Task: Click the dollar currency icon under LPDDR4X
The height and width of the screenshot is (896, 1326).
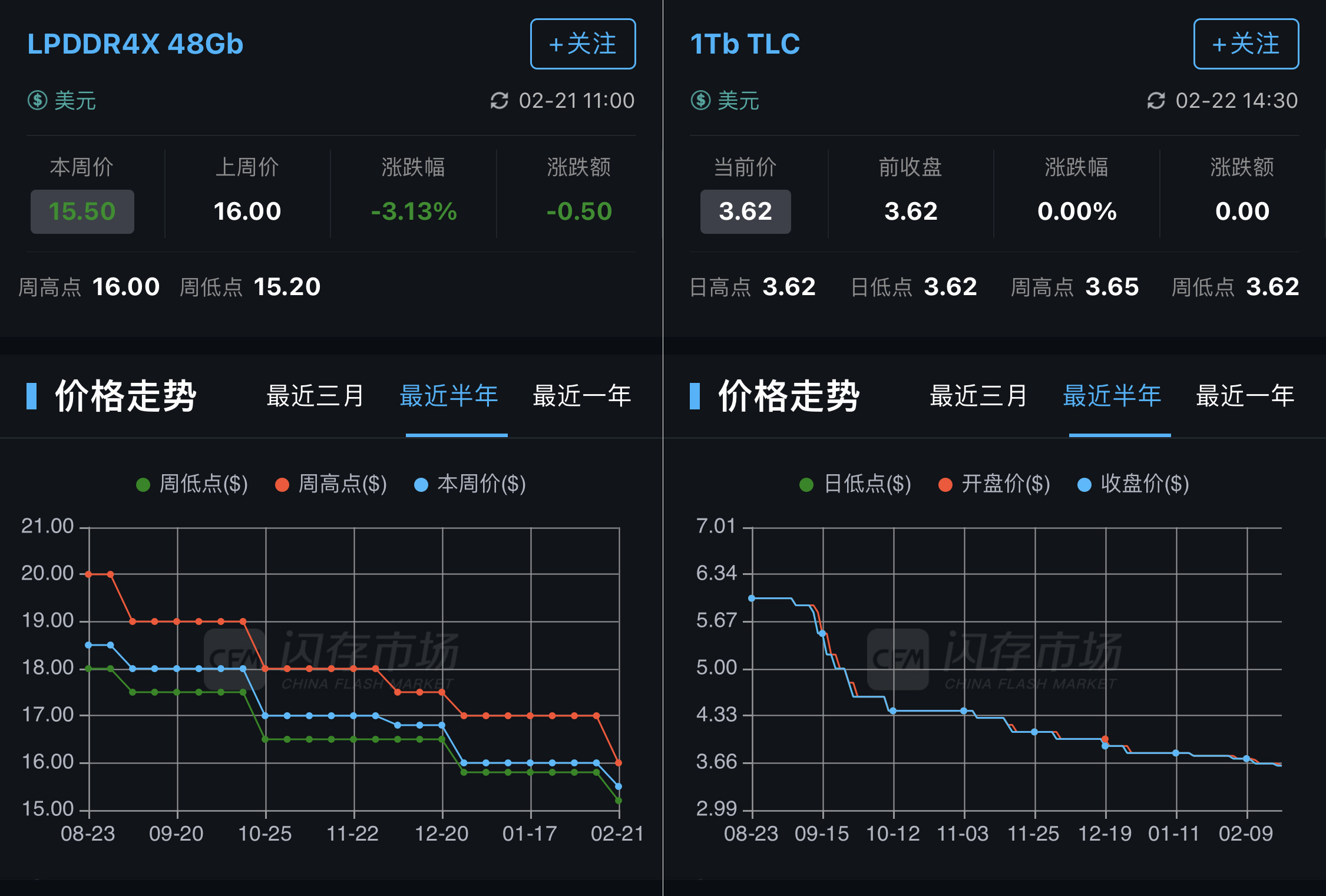Action: point(38,100)
